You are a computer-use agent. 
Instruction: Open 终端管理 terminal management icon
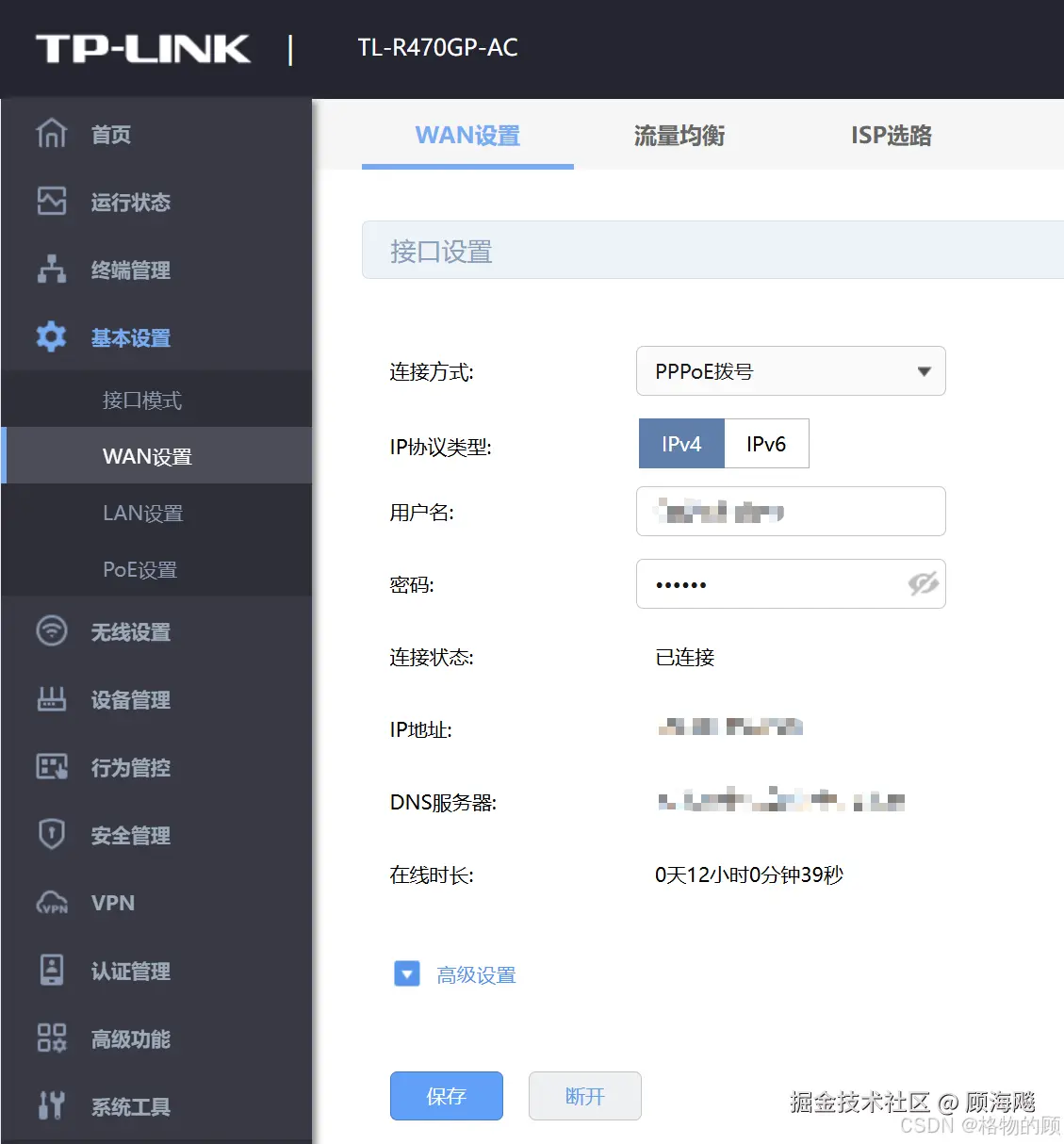(52, 270)
